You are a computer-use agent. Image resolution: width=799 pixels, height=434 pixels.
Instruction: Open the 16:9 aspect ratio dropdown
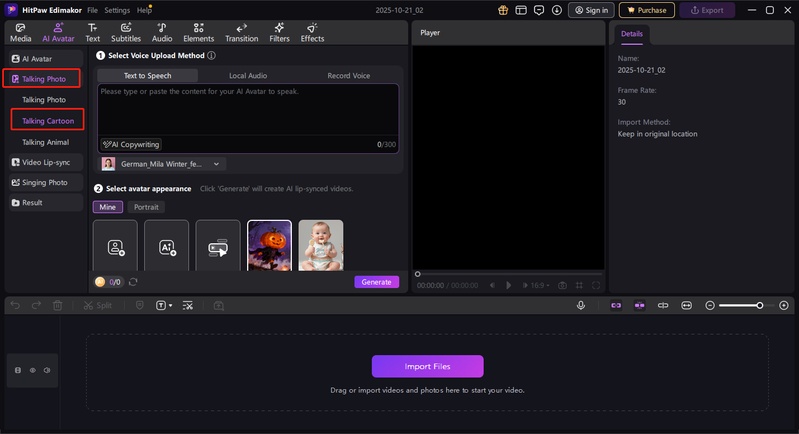click(x=540, y=285)
